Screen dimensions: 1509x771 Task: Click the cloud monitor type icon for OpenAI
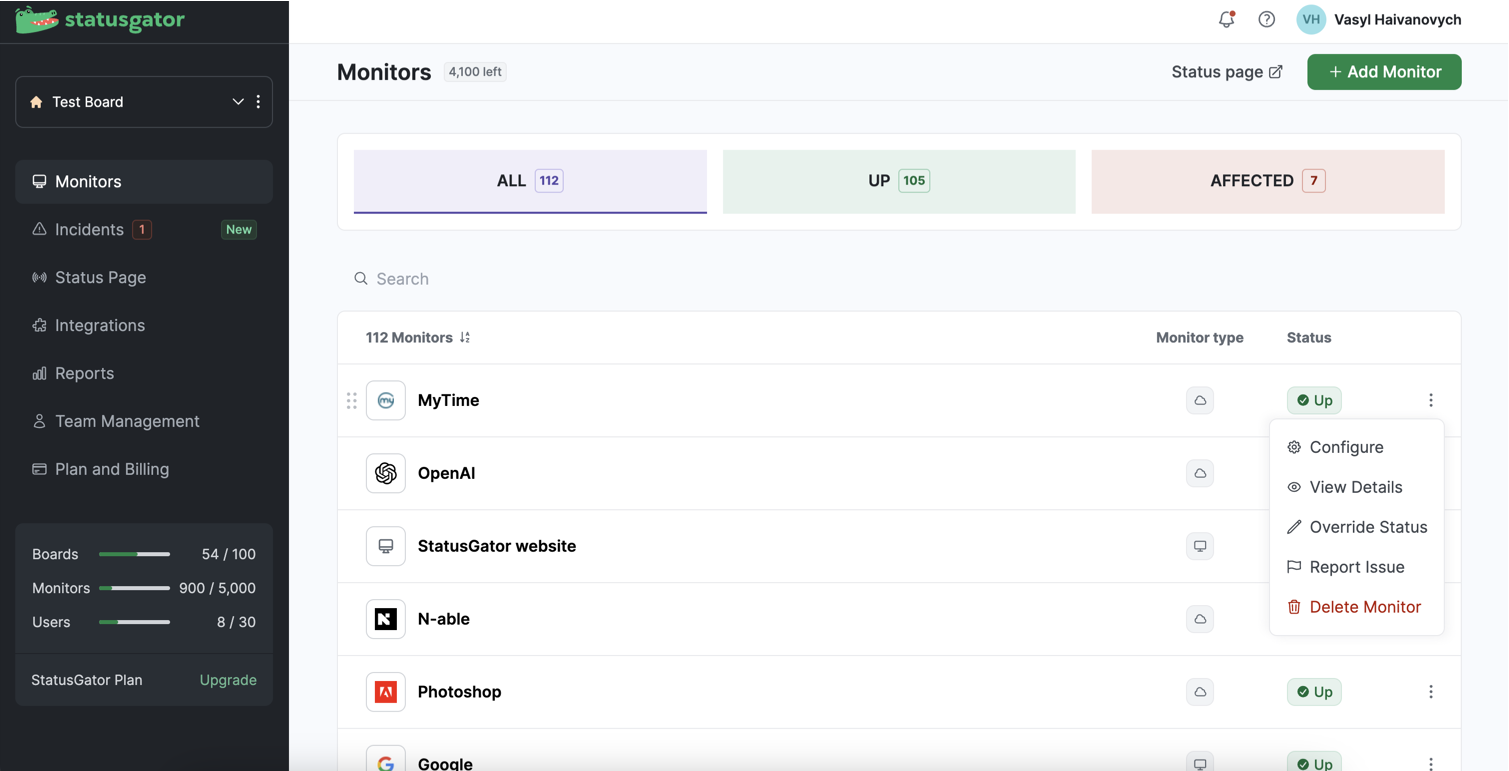click(1200, 473)
